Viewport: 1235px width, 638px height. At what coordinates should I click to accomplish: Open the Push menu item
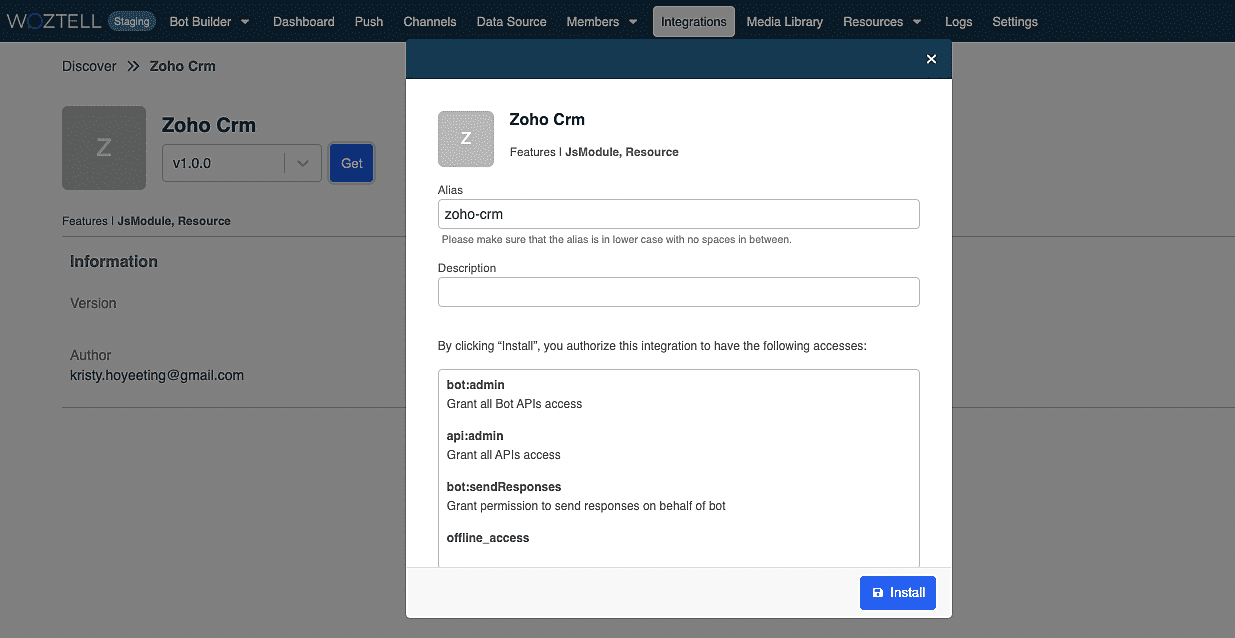[x=369, y=22]
